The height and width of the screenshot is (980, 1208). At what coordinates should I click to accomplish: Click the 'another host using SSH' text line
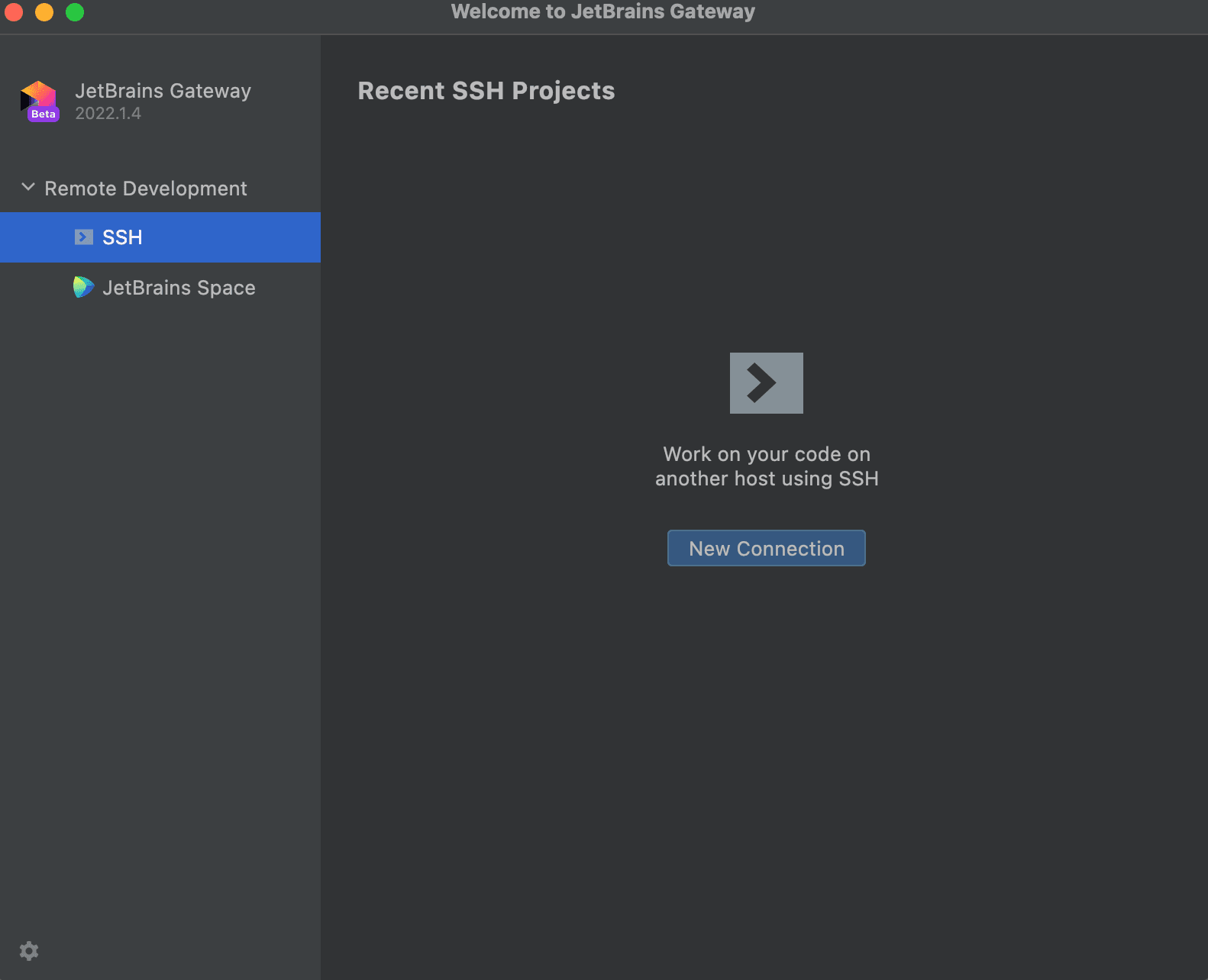click(767, 479)
